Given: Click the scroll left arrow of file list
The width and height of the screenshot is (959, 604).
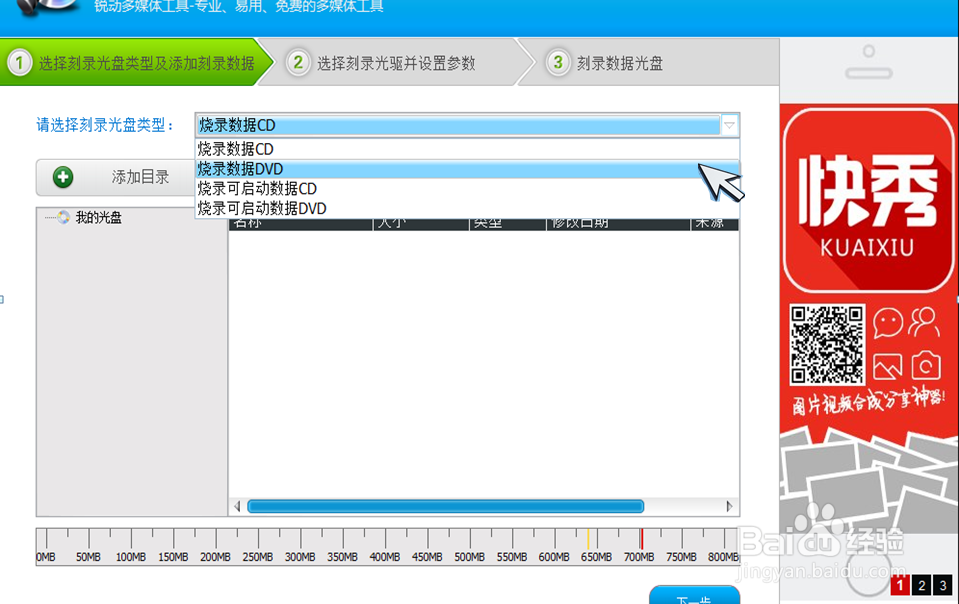Looking at the screenshot, I should [237, 506].
